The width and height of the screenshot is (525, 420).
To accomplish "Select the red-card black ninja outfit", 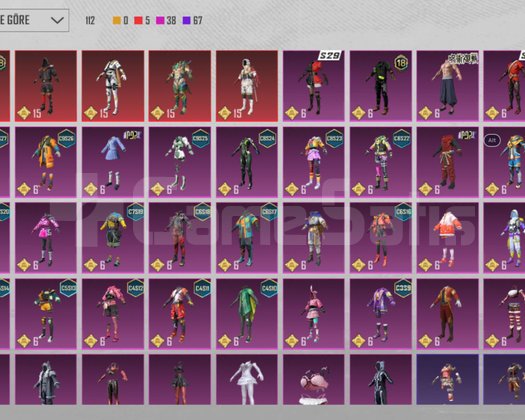I will [46, 86].
